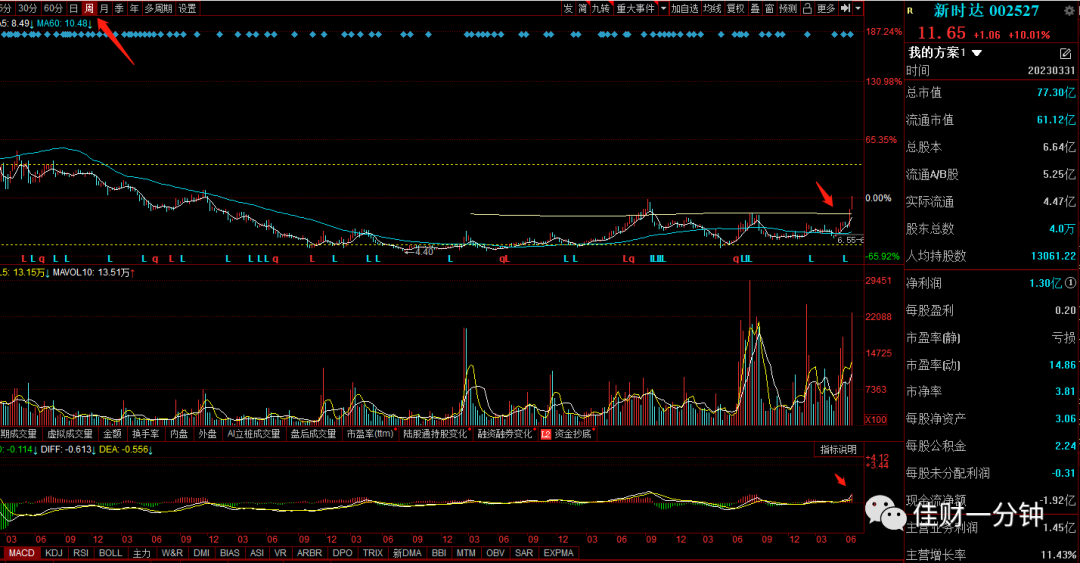Screen dimensions: 1080x563
Task: Select the W&R indicator tab
Action: tap(172, 553)
